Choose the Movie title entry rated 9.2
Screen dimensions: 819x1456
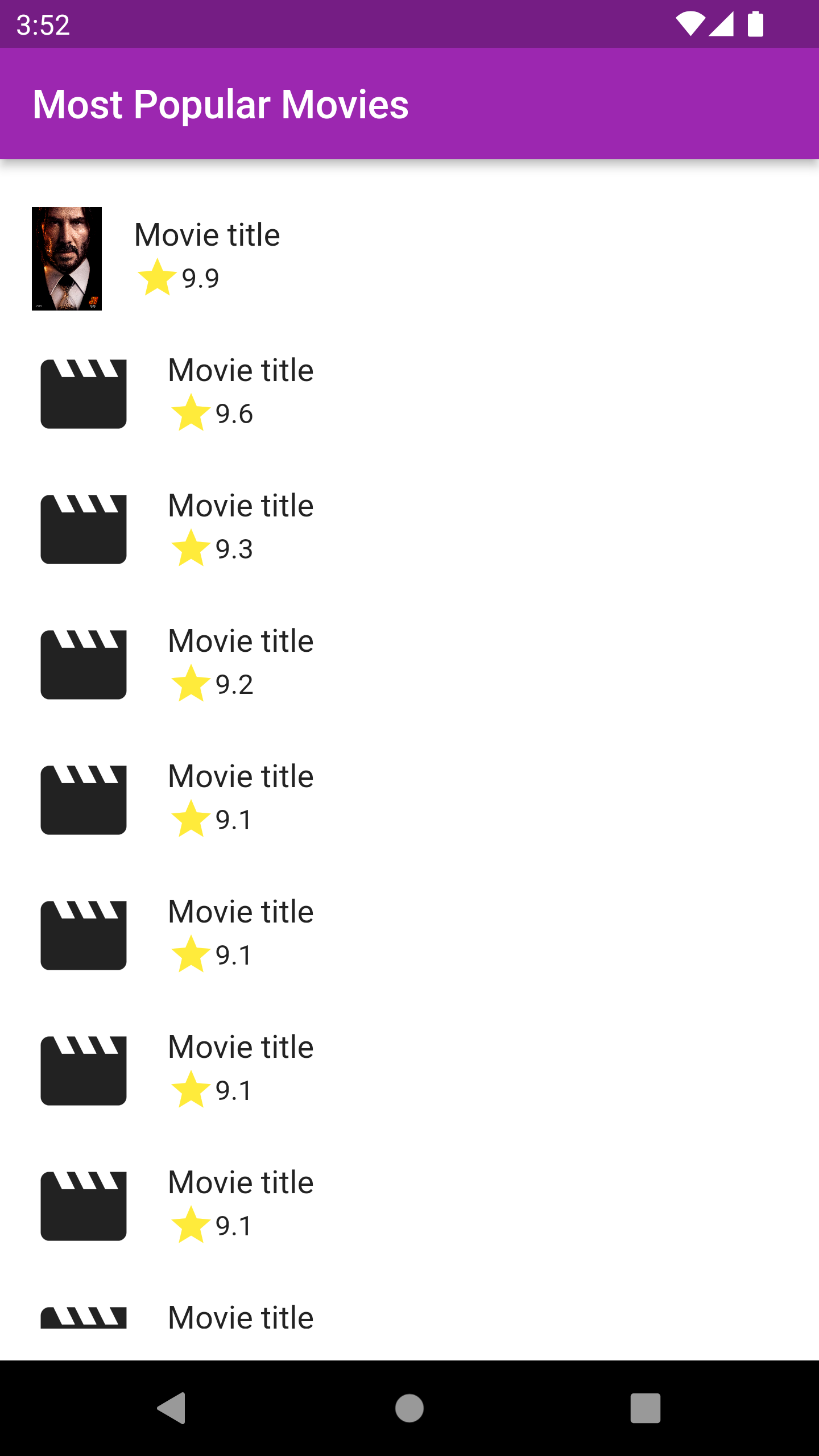point(241,641)
